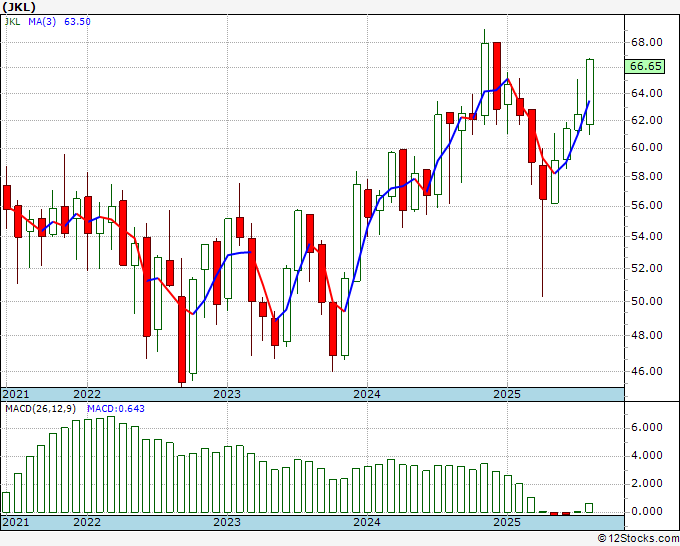Screen dimensions: 680x546
Task: Click the 48.00 price axis label
Action: 647,335
